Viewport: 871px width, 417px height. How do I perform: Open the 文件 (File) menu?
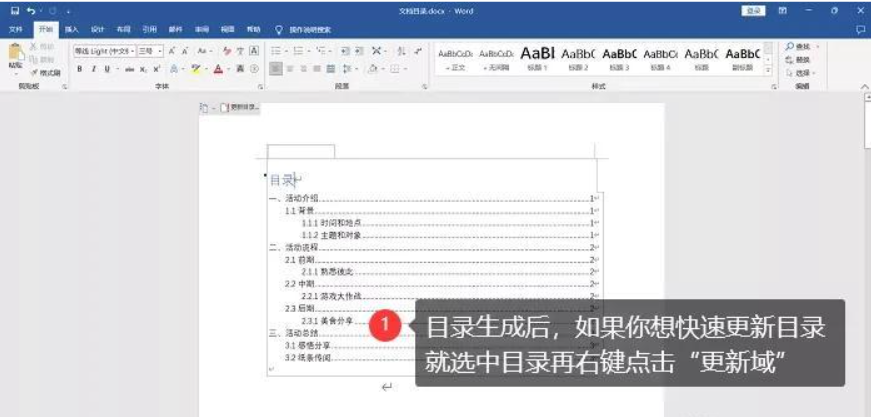[16, 29]
